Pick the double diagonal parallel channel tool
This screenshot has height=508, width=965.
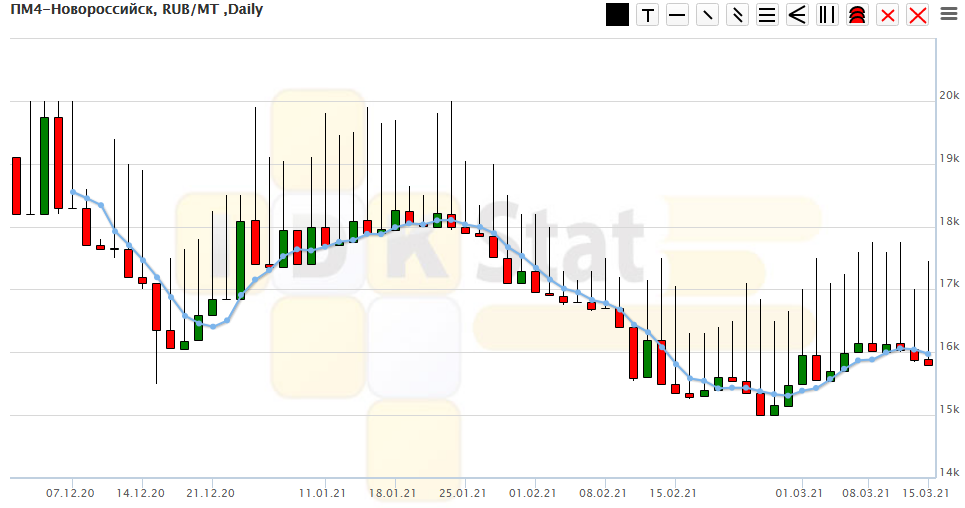pyautogui.click(x=738, y=15)
